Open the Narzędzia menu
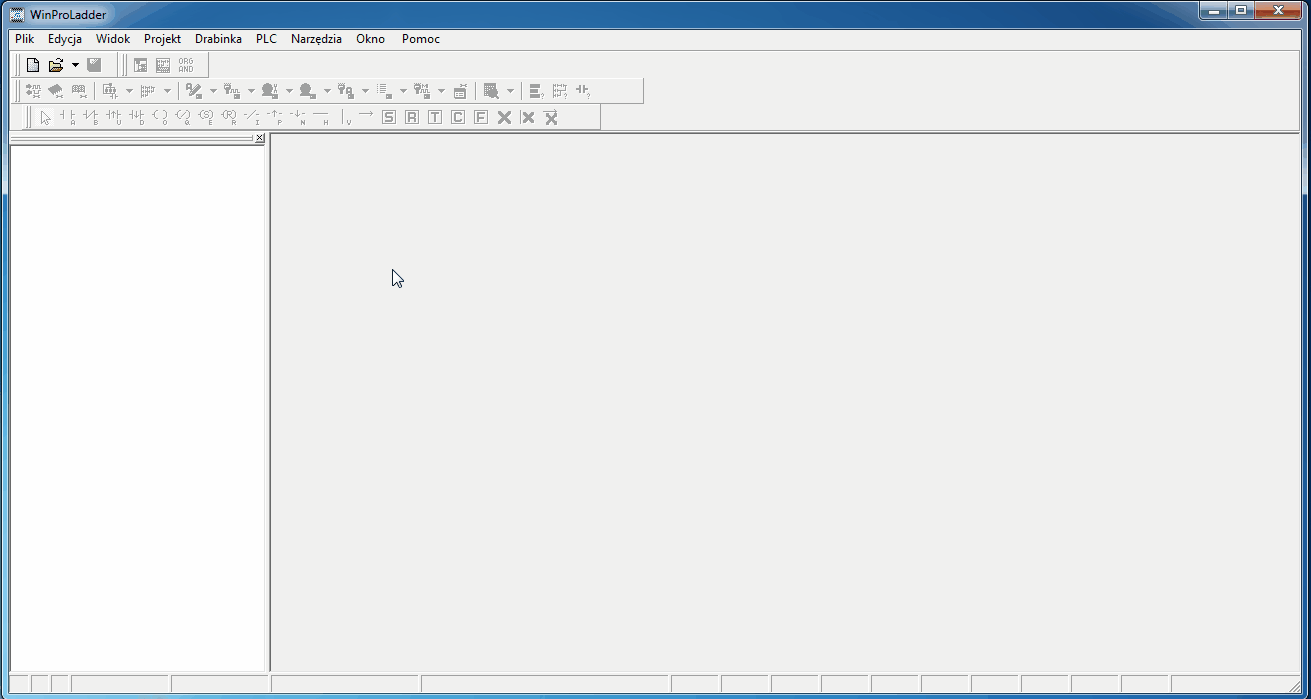This screenshot has height=699, width=1311. click(x=316, y=39)
